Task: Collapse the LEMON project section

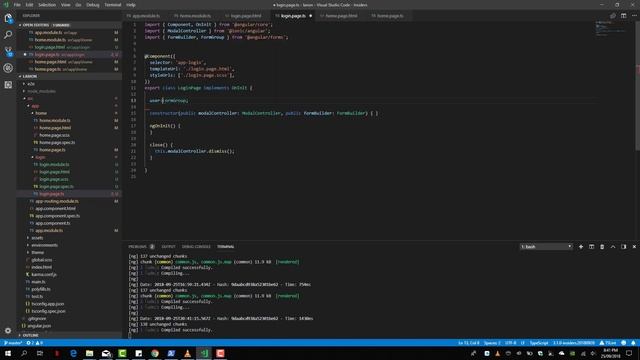Action: pos(28,76)
